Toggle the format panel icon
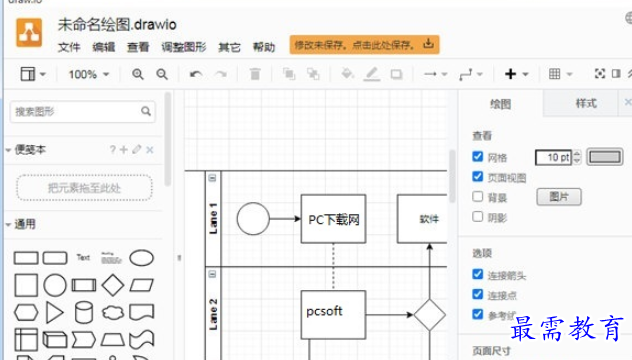Viewport: 632px width, 360px height. [x=616, y=74]
